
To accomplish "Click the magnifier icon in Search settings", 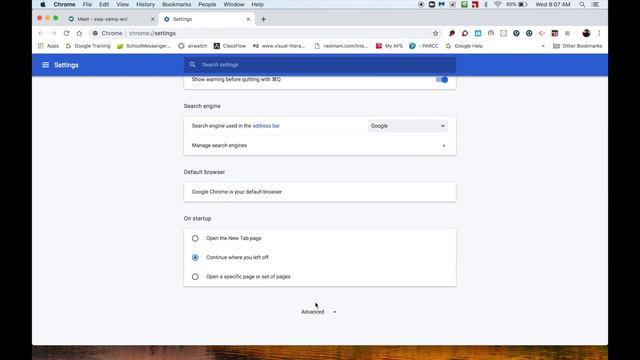I will click(x=192, y=64).
